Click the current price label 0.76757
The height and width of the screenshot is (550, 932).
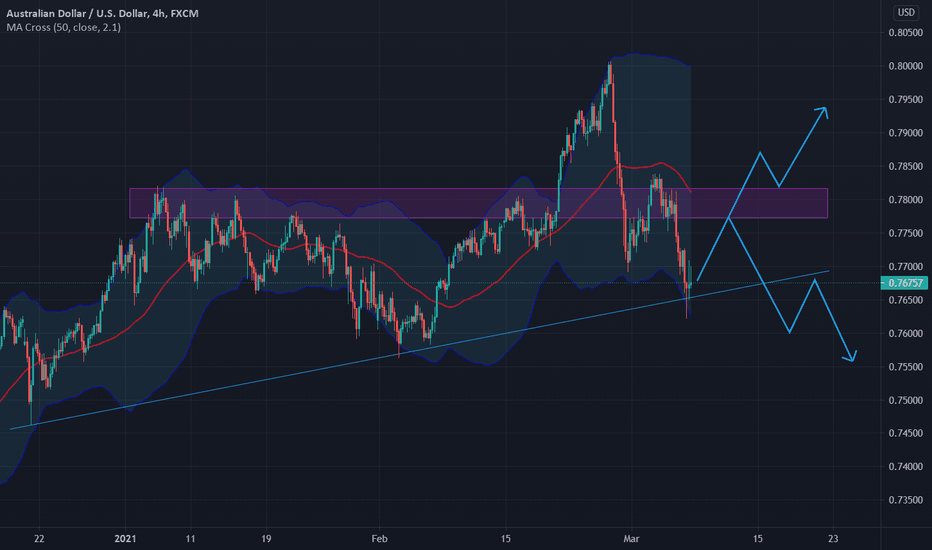click(x=905, y=283)
